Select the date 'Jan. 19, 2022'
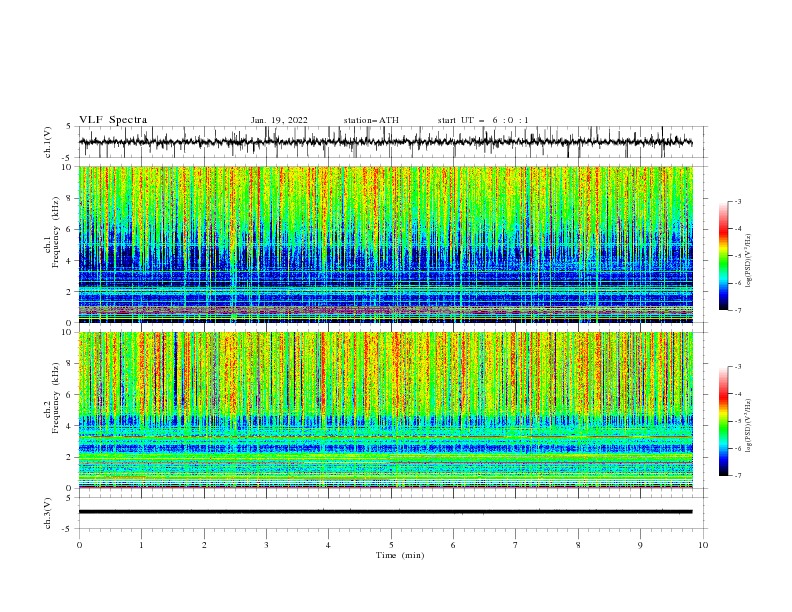Viewport: 792px width, 612px height. 279,120
